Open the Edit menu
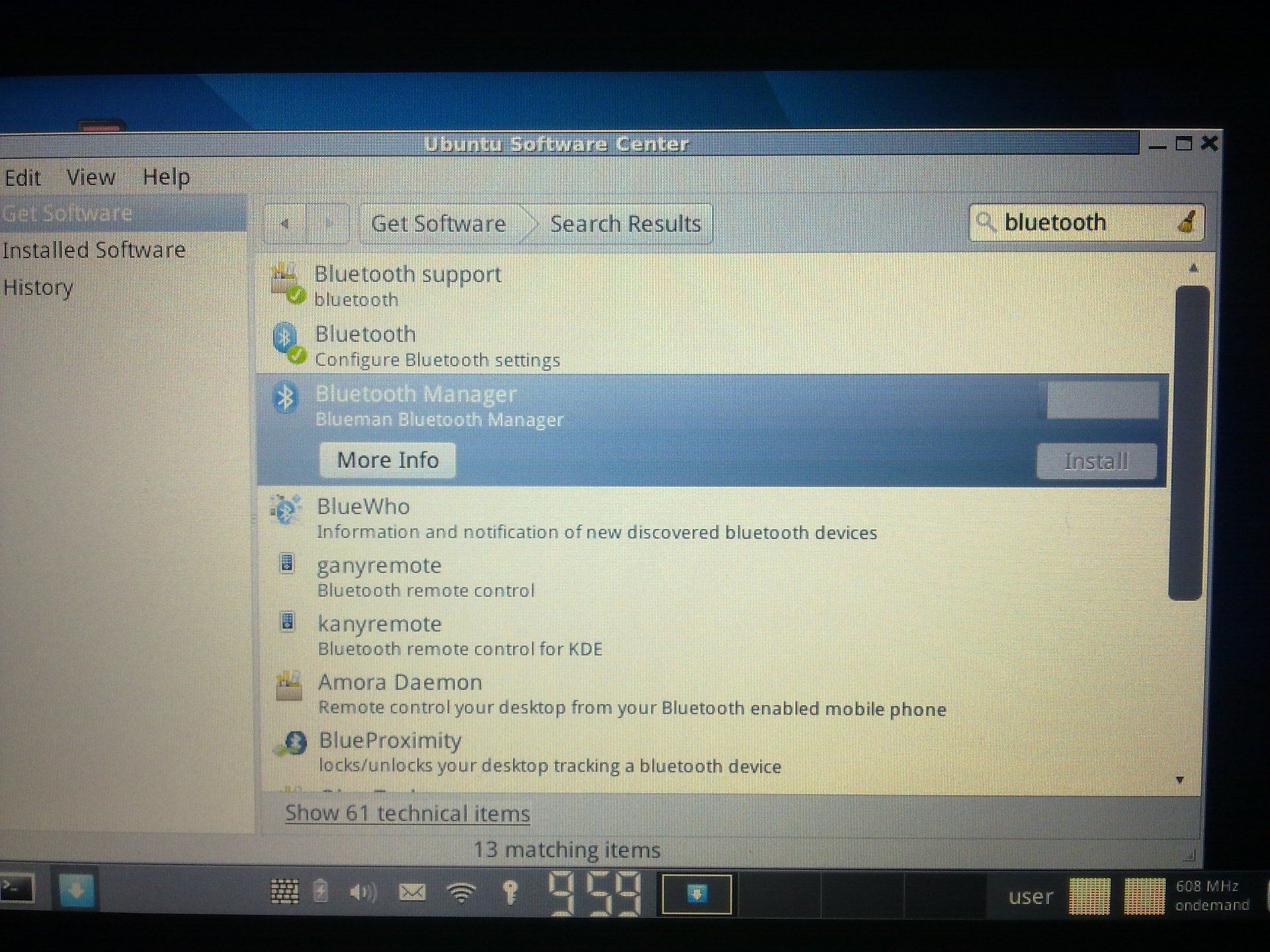Viewport: 1270px width, 952px height. click(x=22, y=177)
